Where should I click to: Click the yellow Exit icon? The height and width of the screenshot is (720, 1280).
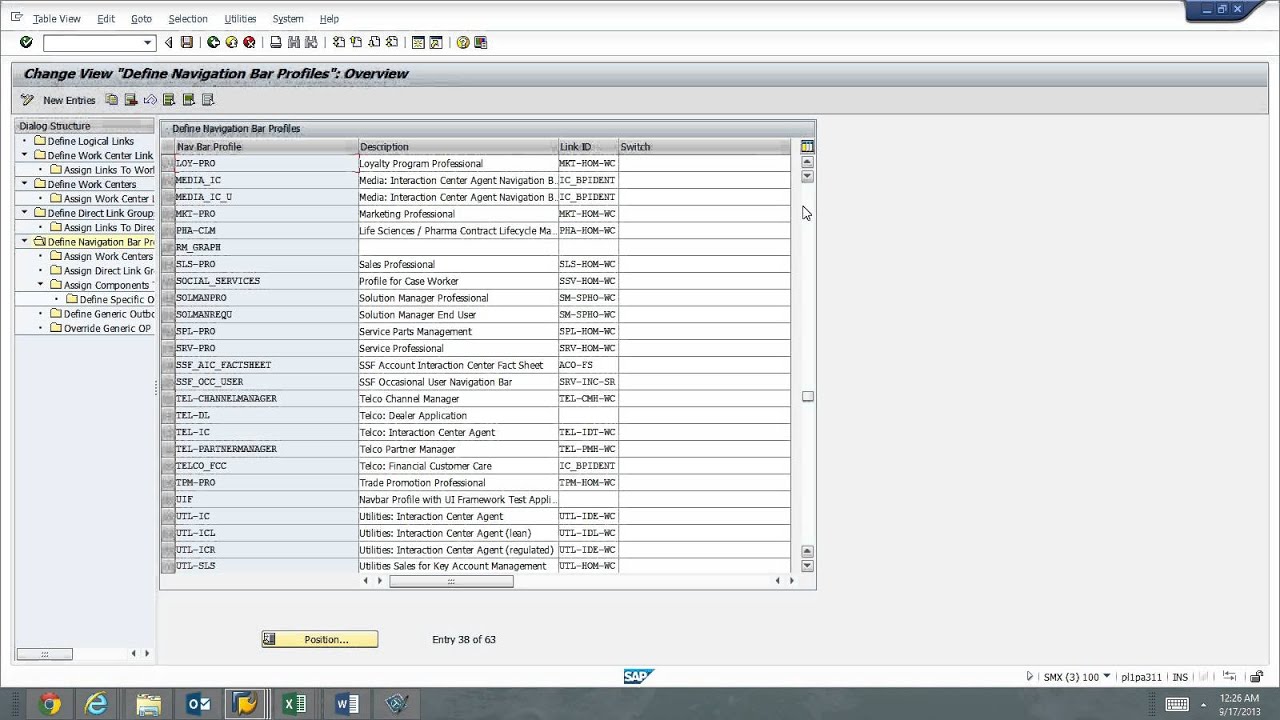(x=231, y=42)
